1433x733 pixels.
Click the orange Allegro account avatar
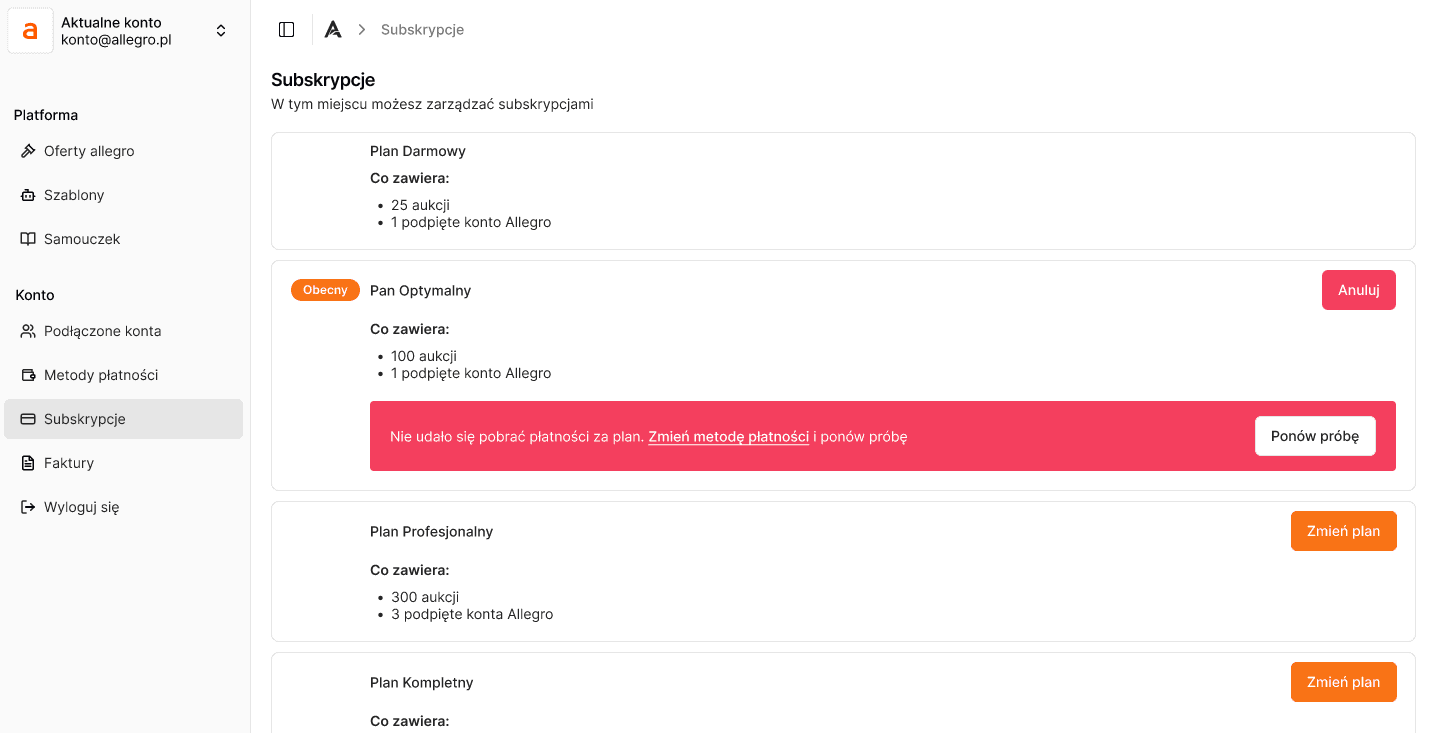(x=30, y=31)
